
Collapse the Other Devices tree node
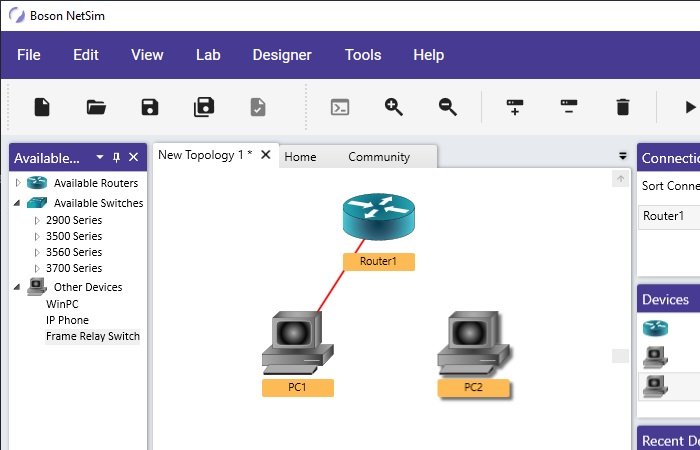[17, 287]
